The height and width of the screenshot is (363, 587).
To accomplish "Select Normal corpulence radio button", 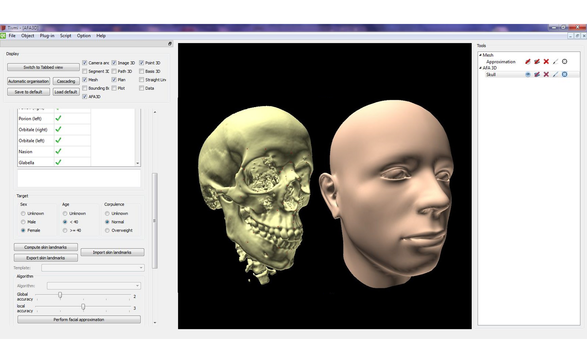I will tap(107, 222).
